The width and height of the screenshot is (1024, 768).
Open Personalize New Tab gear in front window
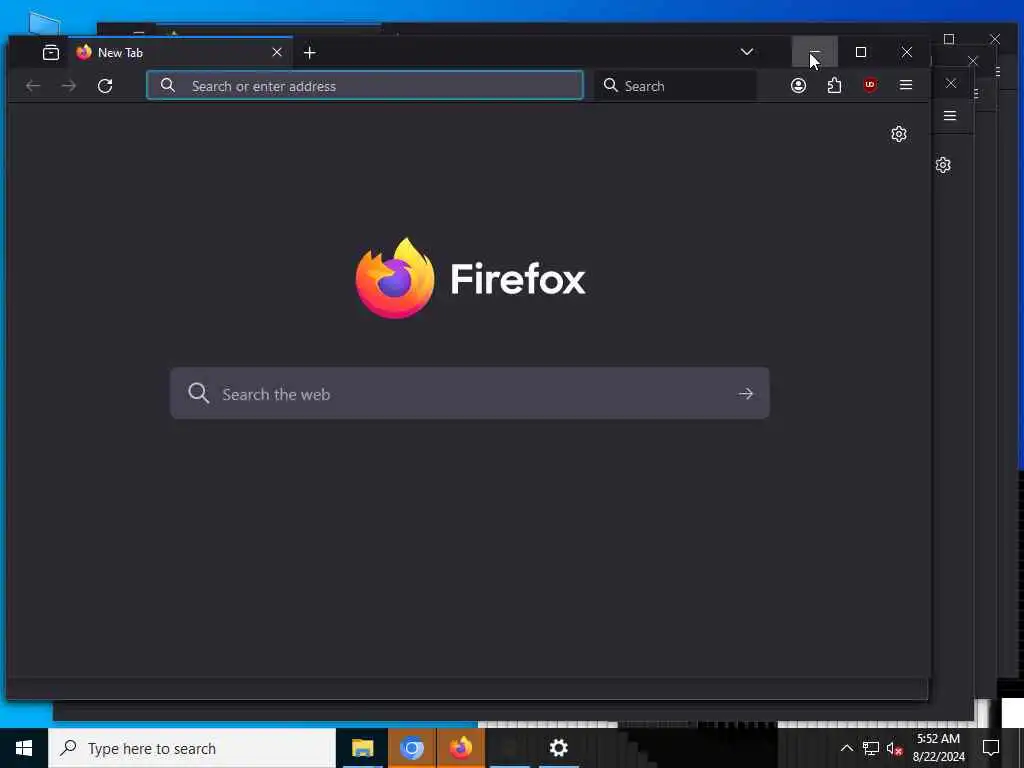pyautogui.click(x=899, y=134)
